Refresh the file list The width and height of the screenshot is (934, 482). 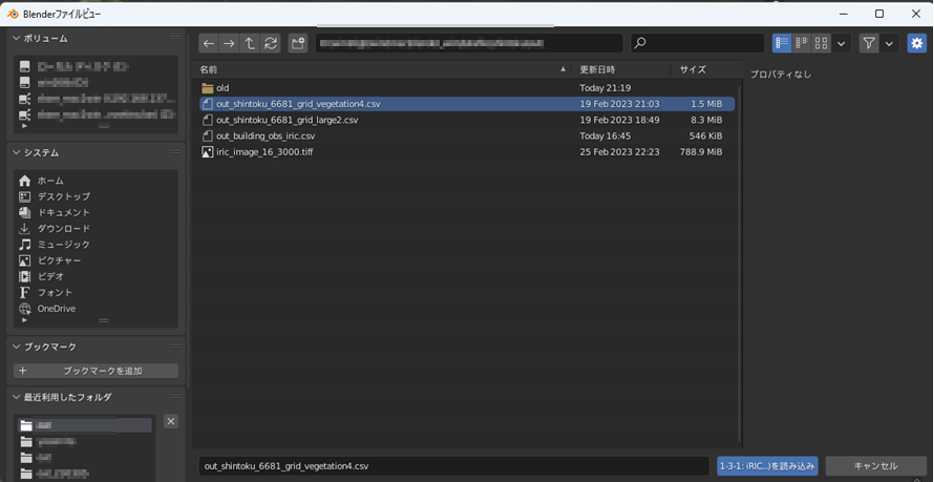(270, 43)
